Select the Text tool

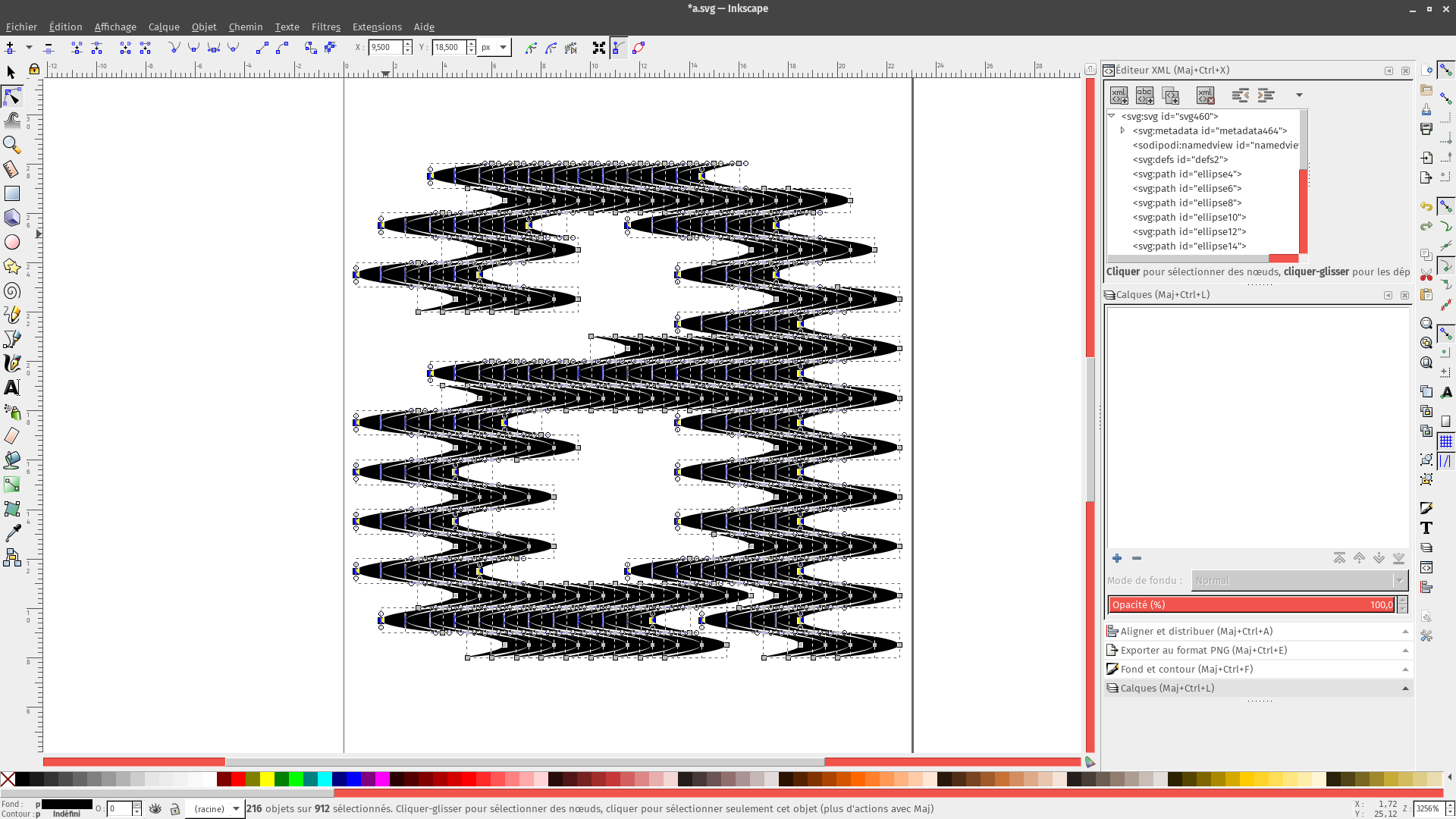[11, 388]
